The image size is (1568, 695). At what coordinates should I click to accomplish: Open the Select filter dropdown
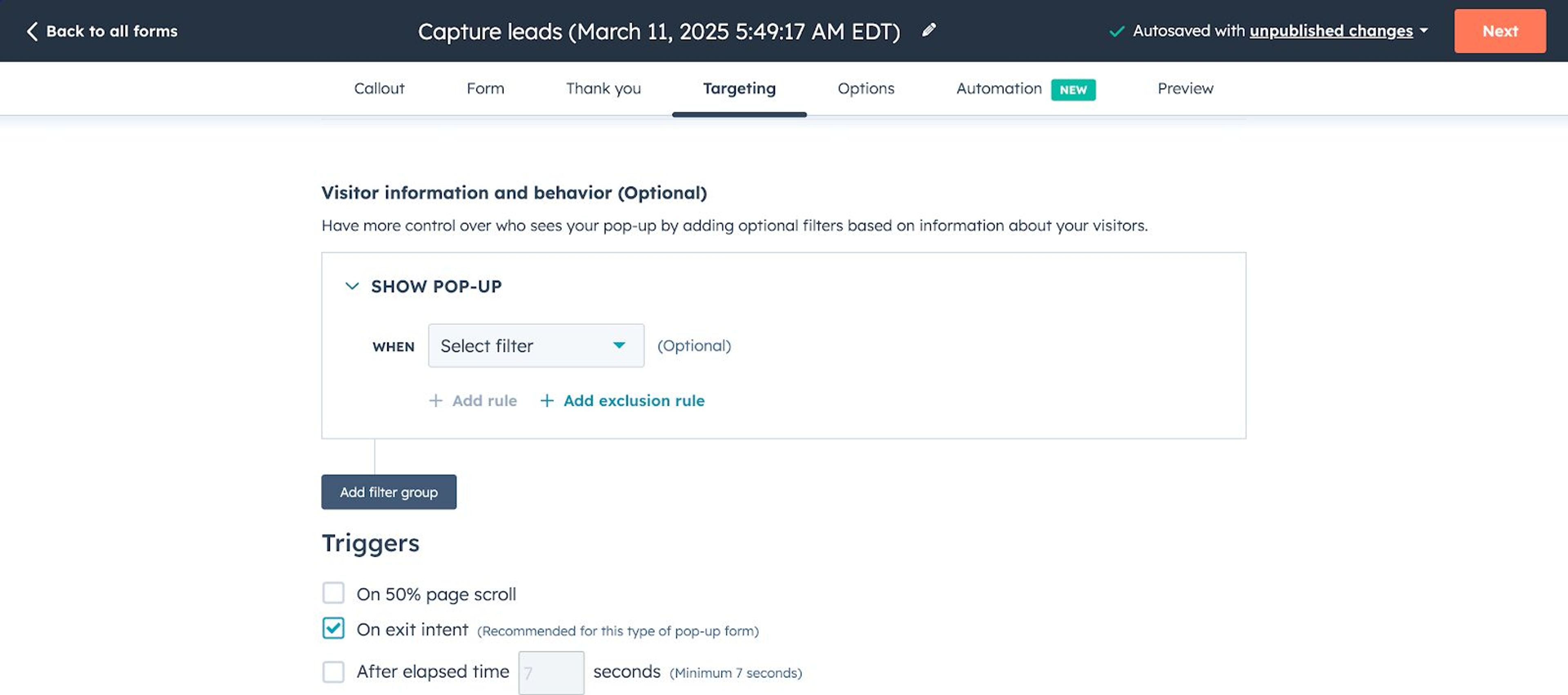click(536, 345)
